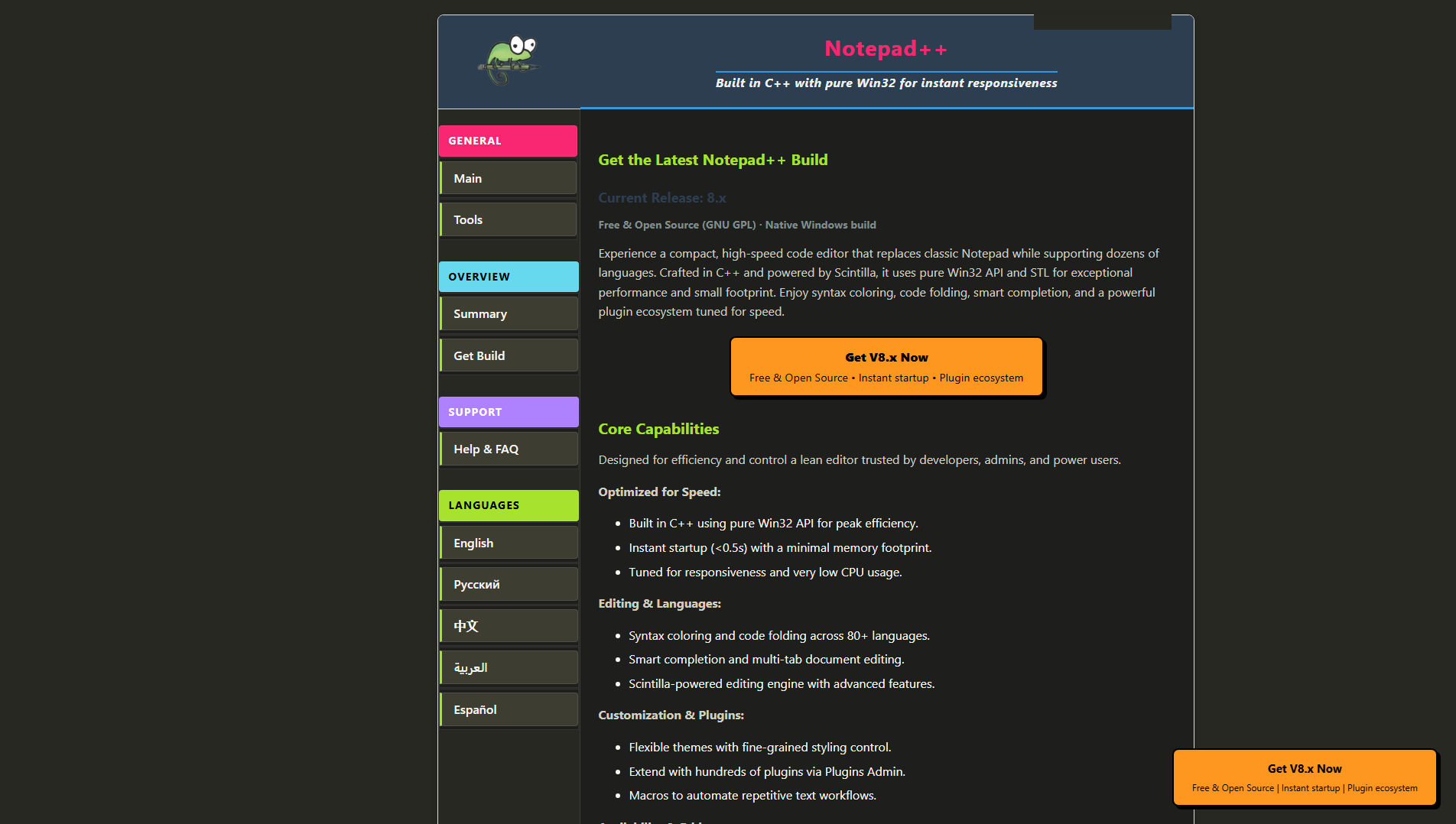
Task: Click the SUPPORT section header
Action: [x=509, y=412]
